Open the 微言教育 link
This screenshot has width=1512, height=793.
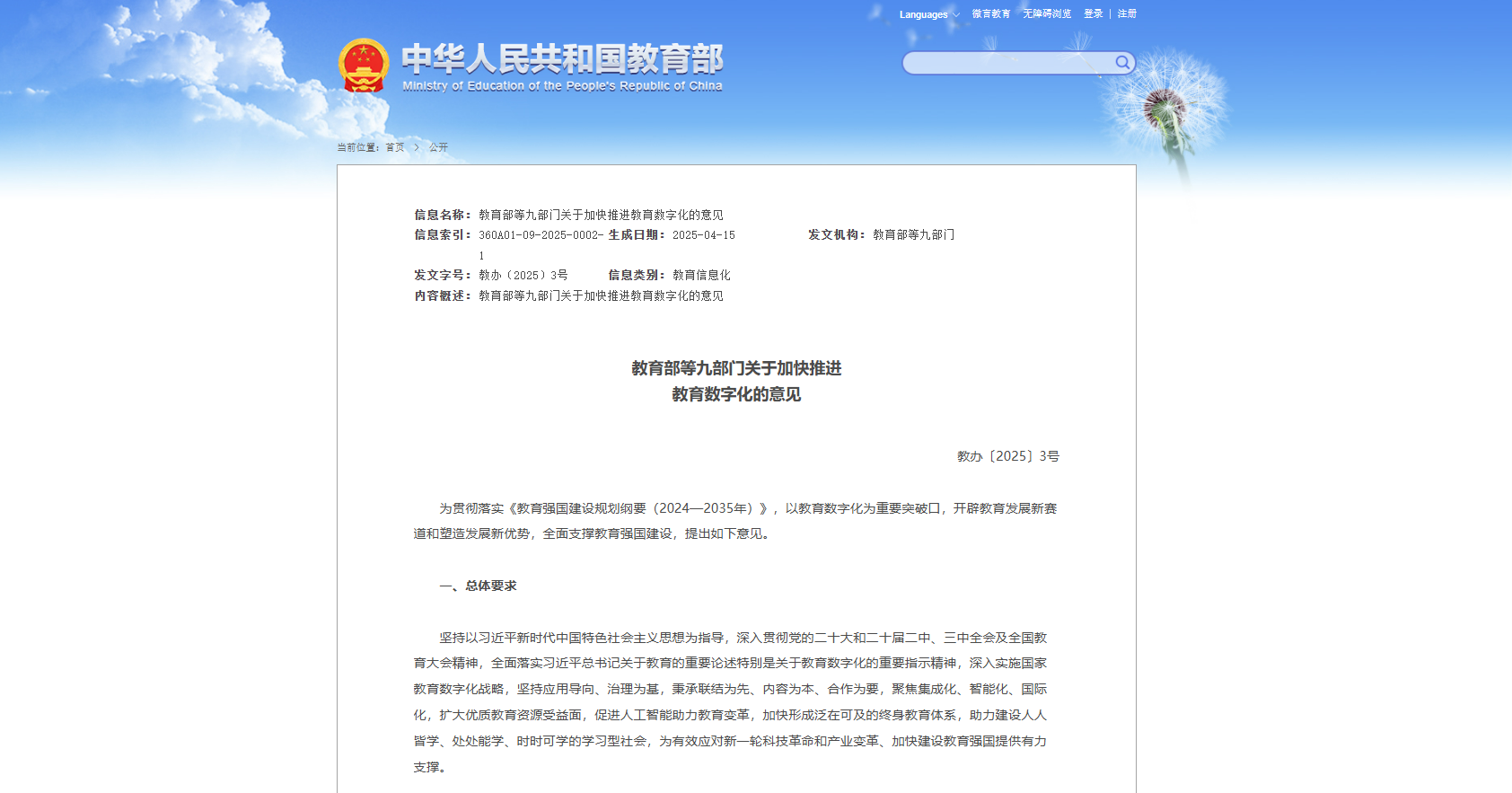990,13
